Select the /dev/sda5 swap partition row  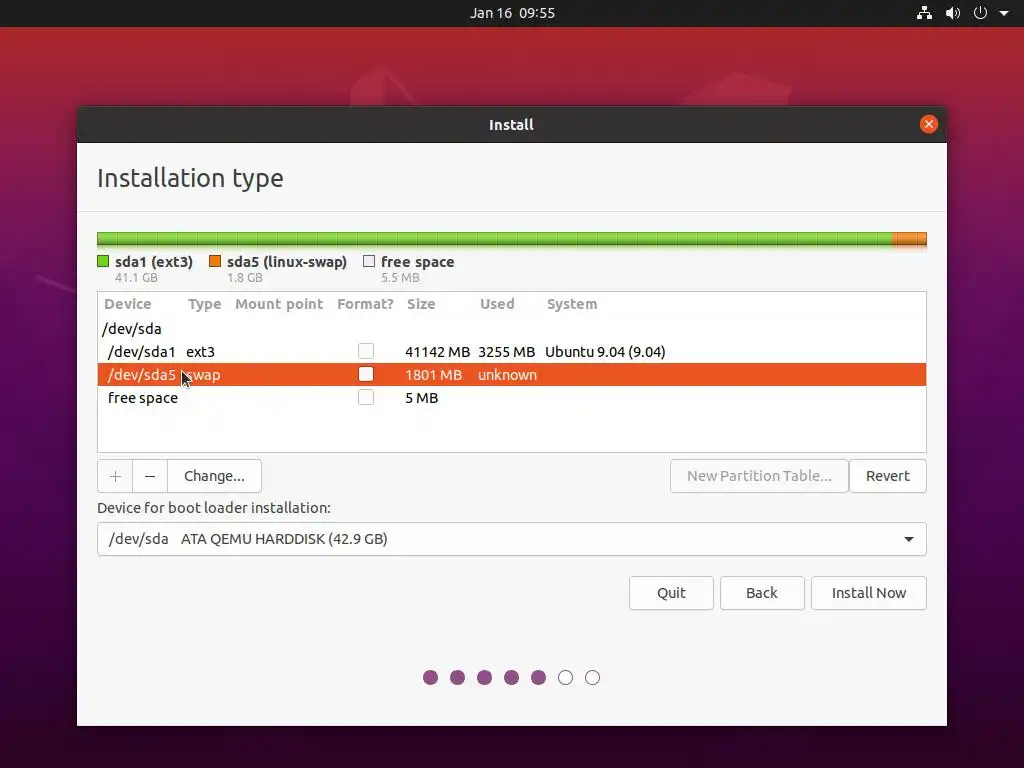click(x=511, y=374)
